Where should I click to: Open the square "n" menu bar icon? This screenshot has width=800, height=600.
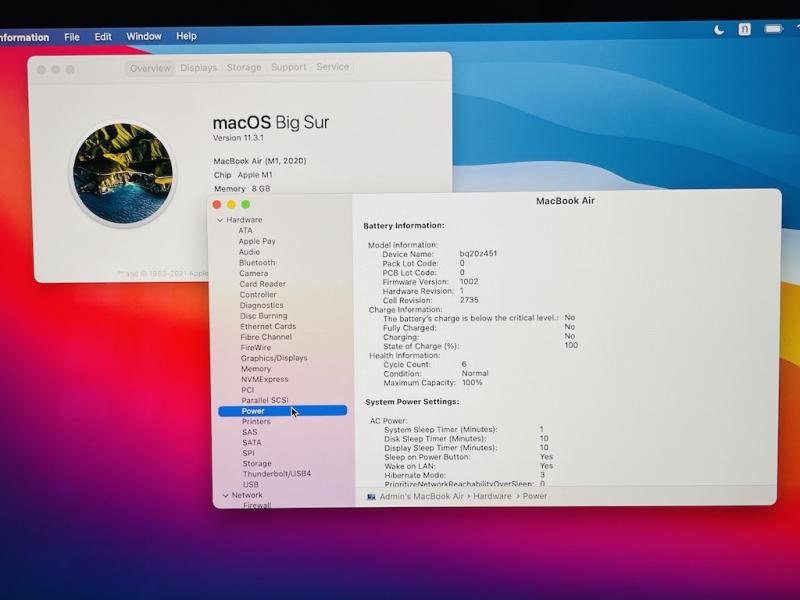click(x=744, y=30)
